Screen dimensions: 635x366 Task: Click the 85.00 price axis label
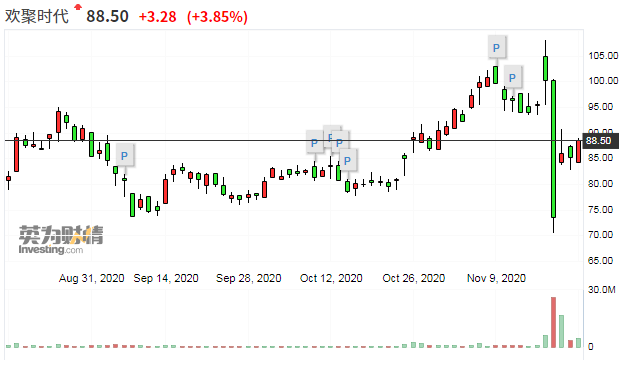(601, 157)
